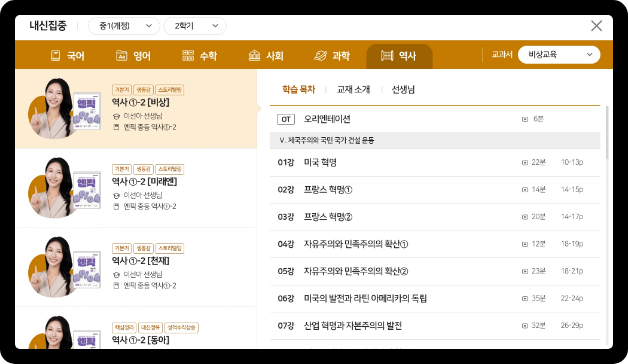628x364 pixels.
Task: Click the section header Ⅴ. 제국주의와 국민 국가 건설 운동
Action: pyautogui.click(x=435, y=141)
